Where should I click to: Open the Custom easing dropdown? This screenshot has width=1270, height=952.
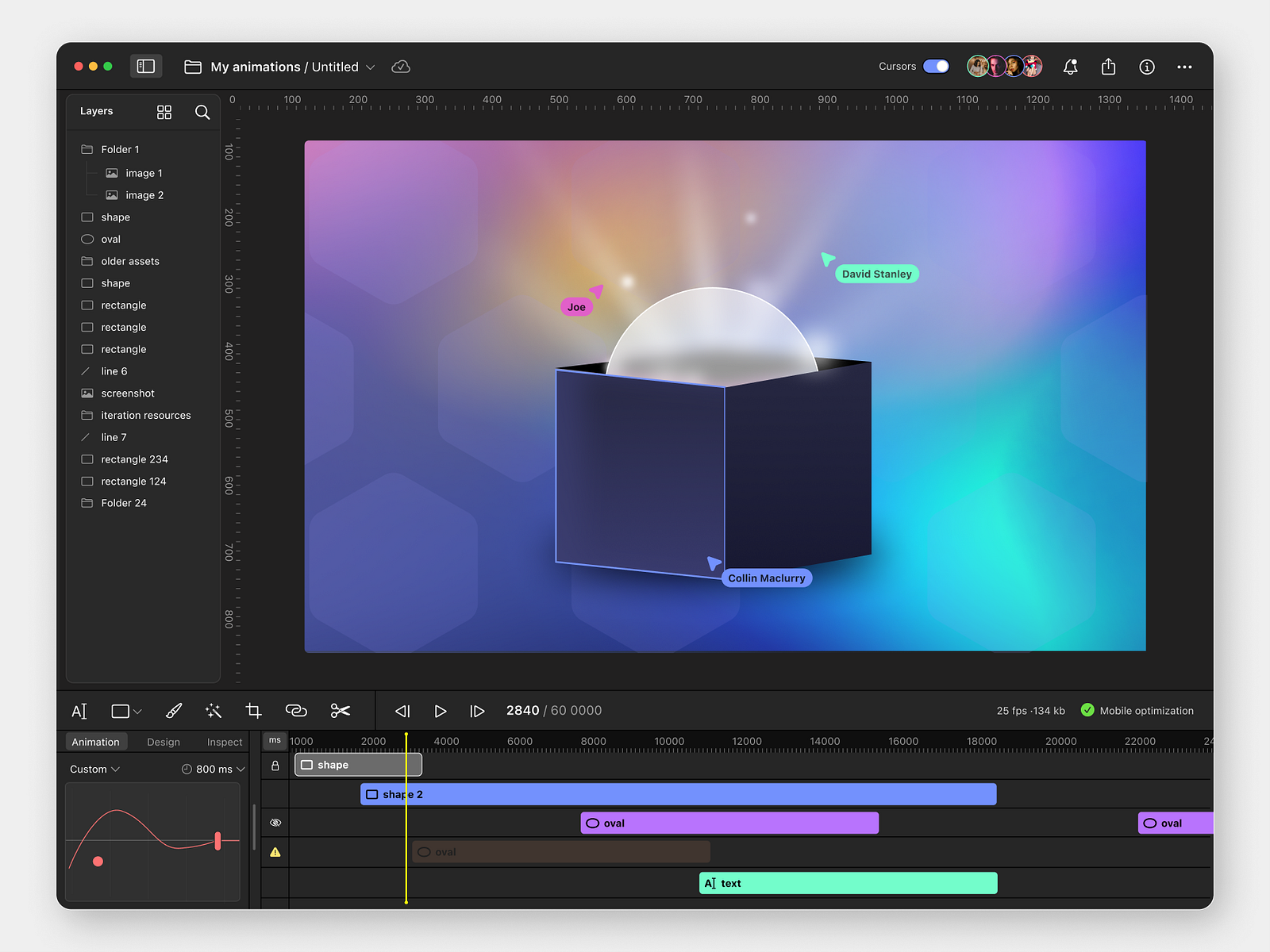click(93, 769)
